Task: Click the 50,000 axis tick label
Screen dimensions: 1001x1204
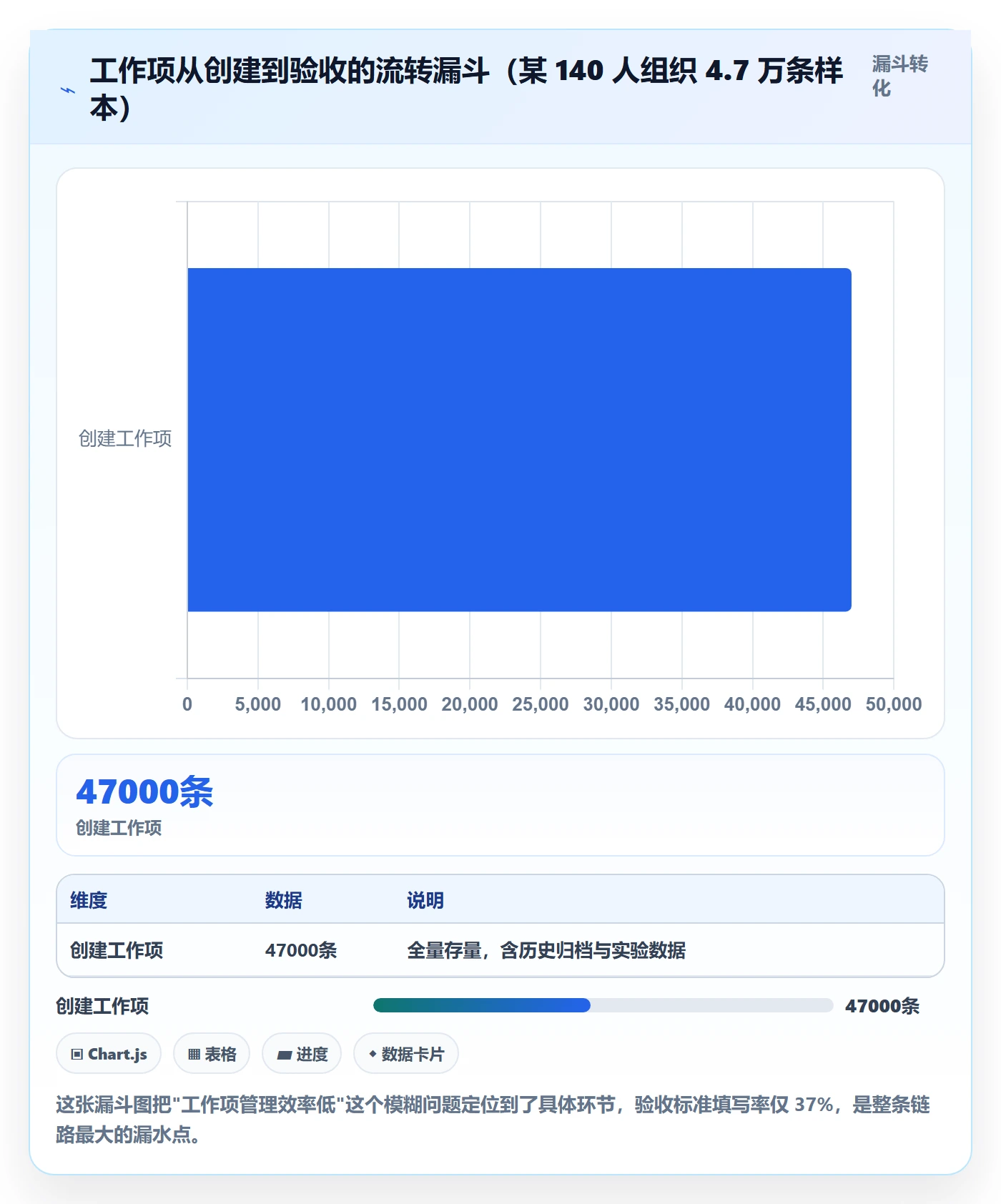Action: (894, 704)
